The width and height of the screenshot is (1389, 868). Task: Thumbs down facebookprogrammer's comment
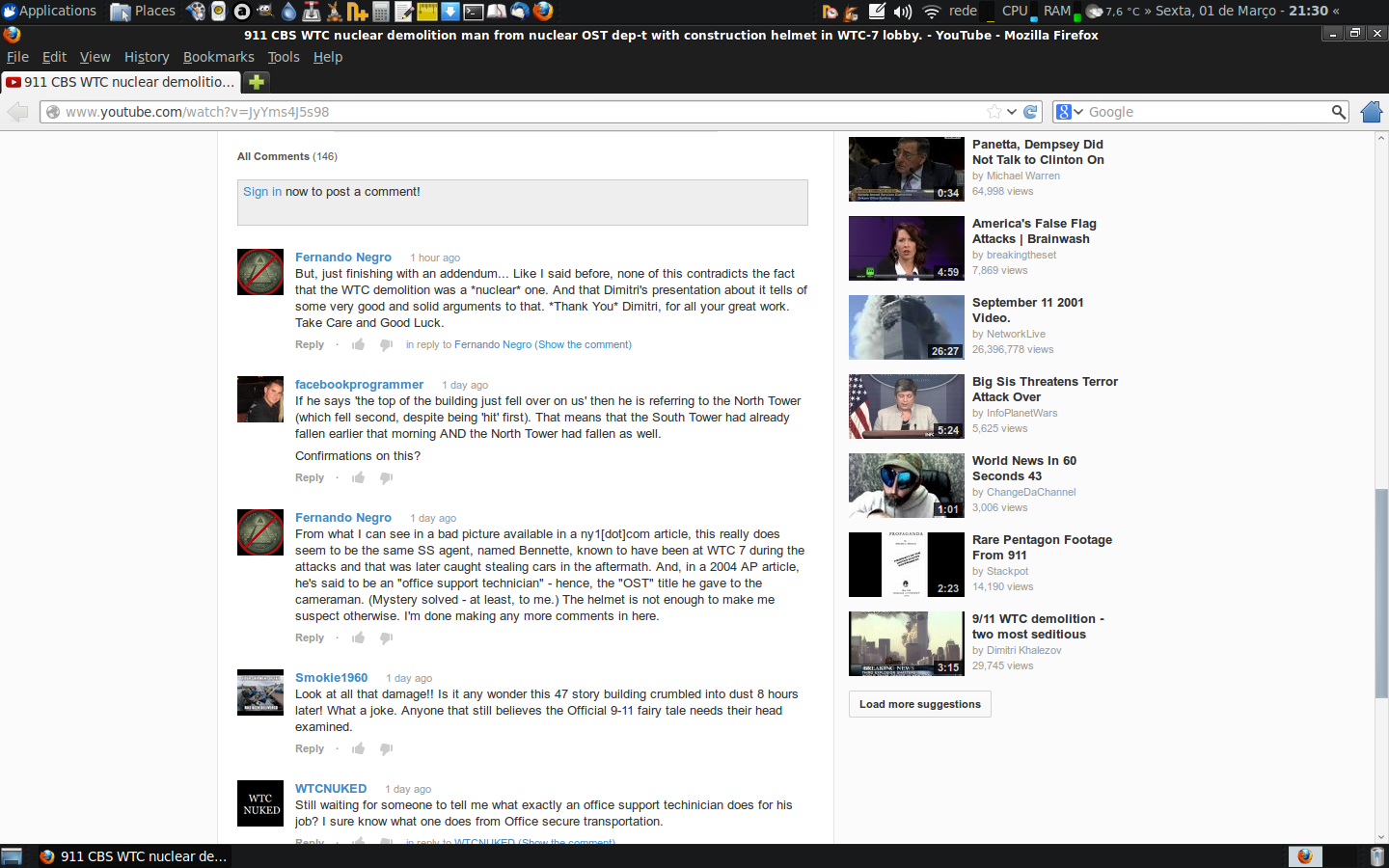click(386, 477)
